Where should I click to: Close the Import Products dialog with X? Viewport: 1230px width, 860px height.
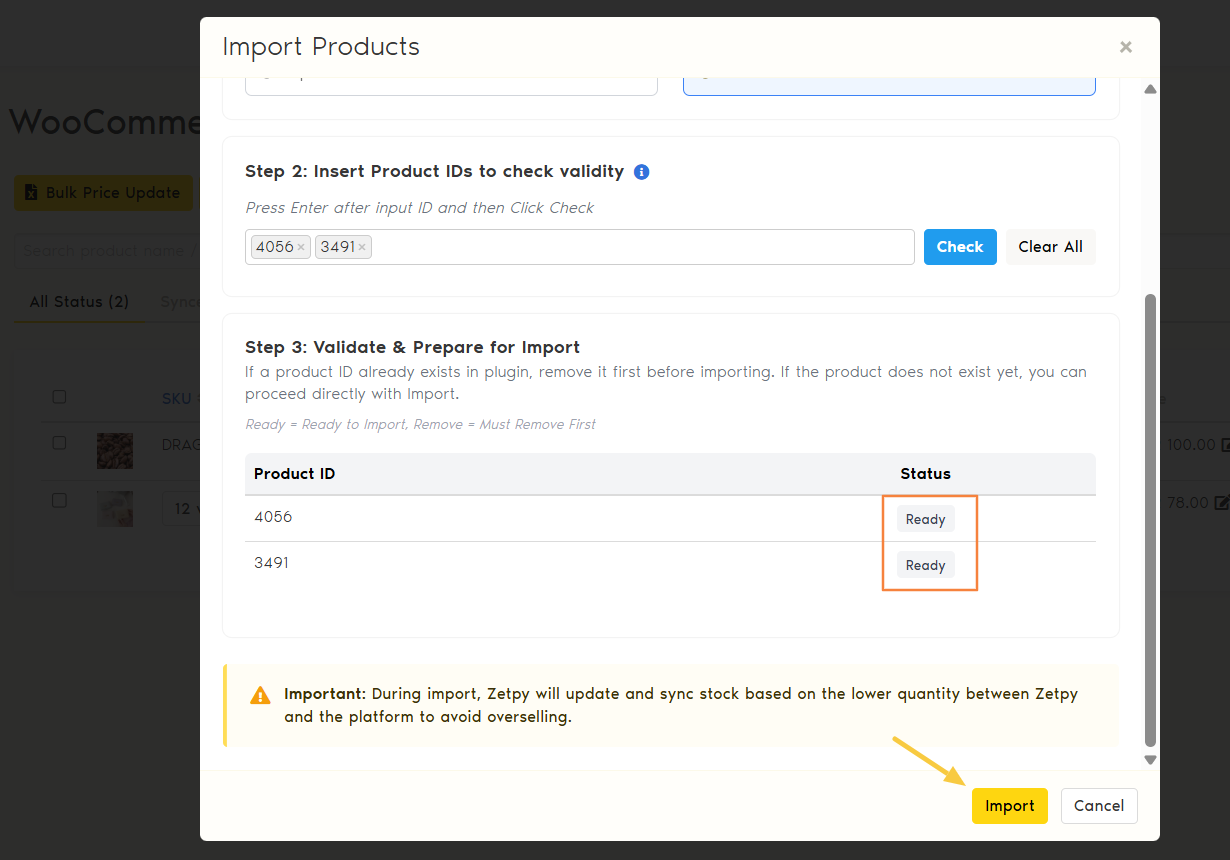[1125, 47]
